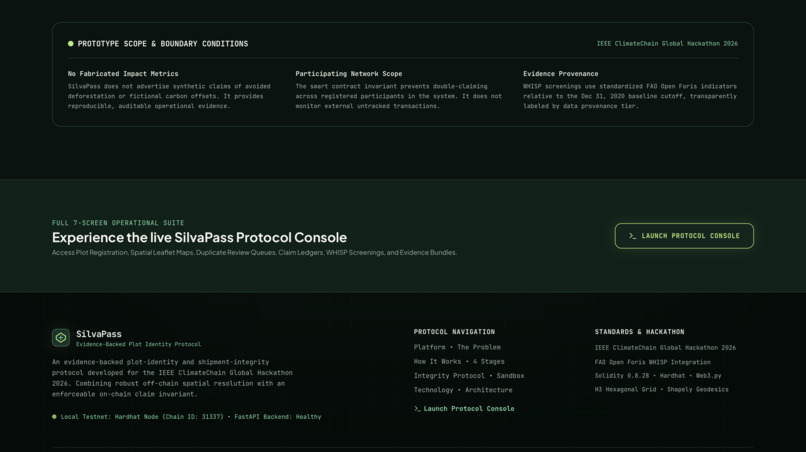Open Platform • The Problem footer link

click(457, 347)
